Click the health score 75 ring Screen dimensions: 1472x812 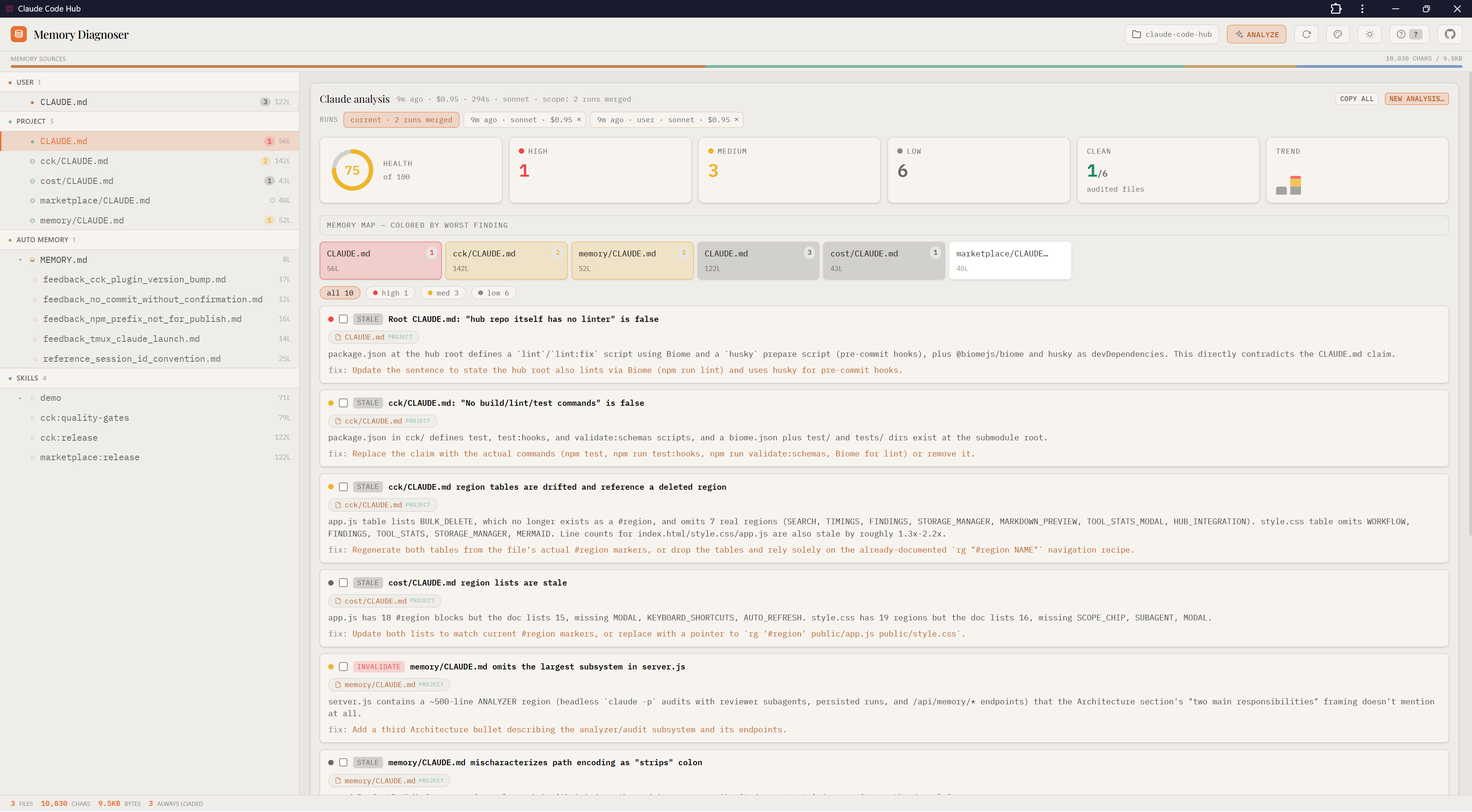(352, 170)
